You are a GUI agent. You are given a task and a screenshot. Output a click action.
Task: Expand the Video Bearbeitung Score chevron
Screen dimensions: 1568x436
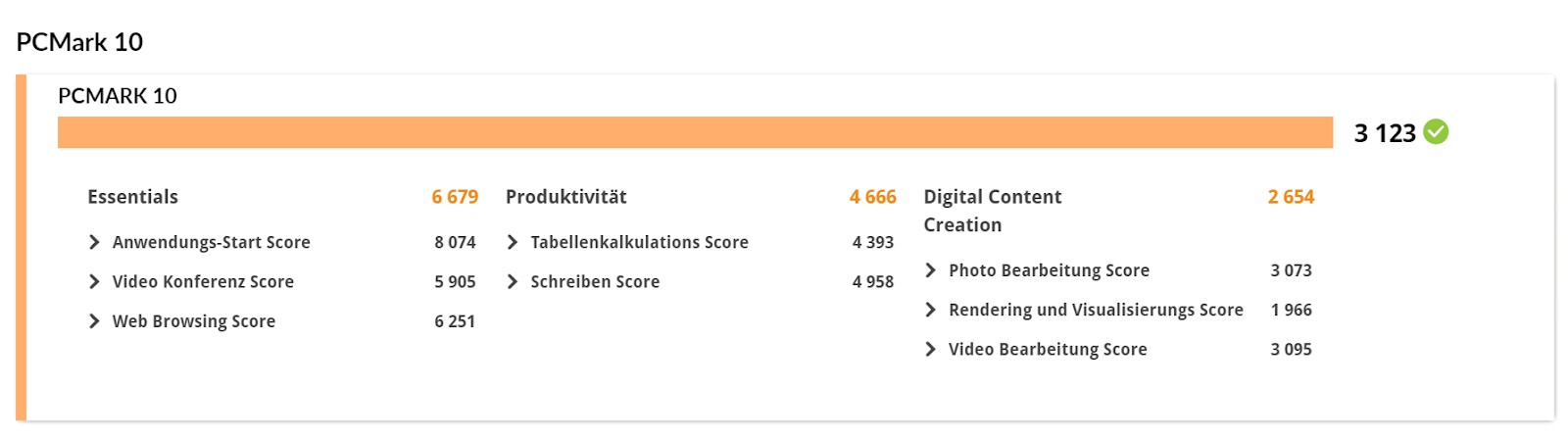pos(931,349)
